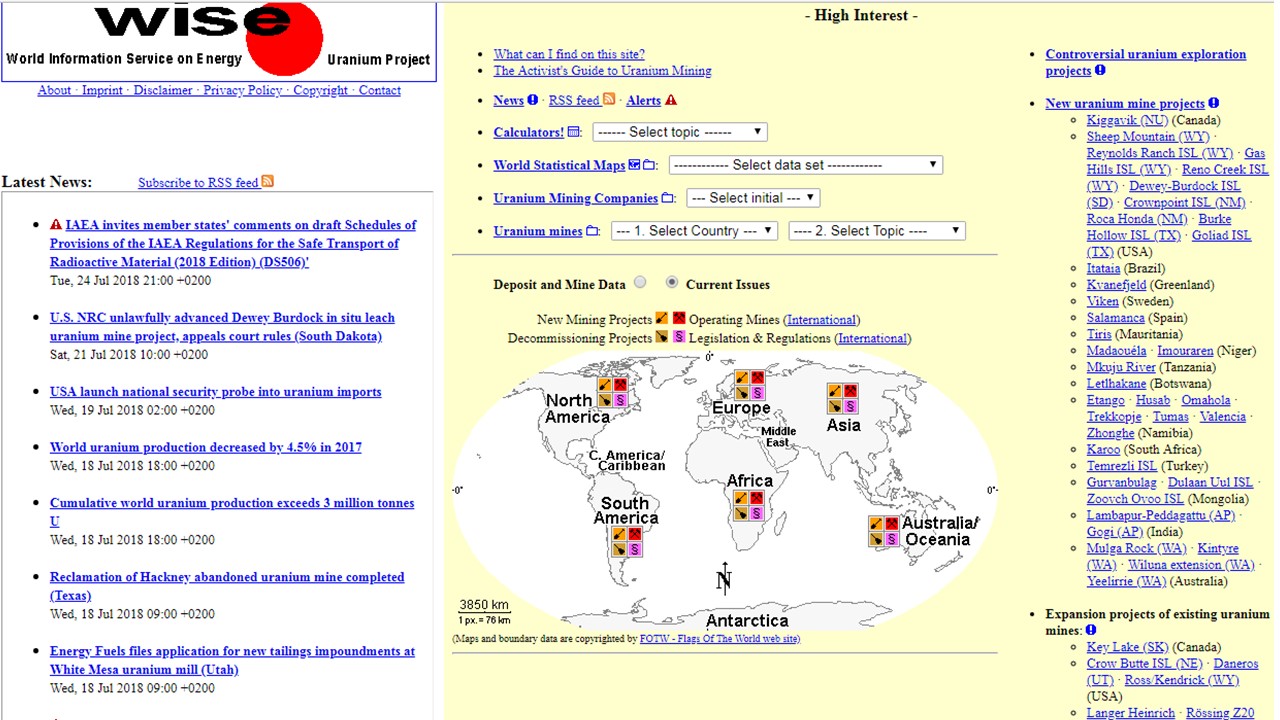Open Asia Legislation & Regulations icon
Image resolution: width=1280 pixels, height=720 pixels.
[x=850, y=406]
